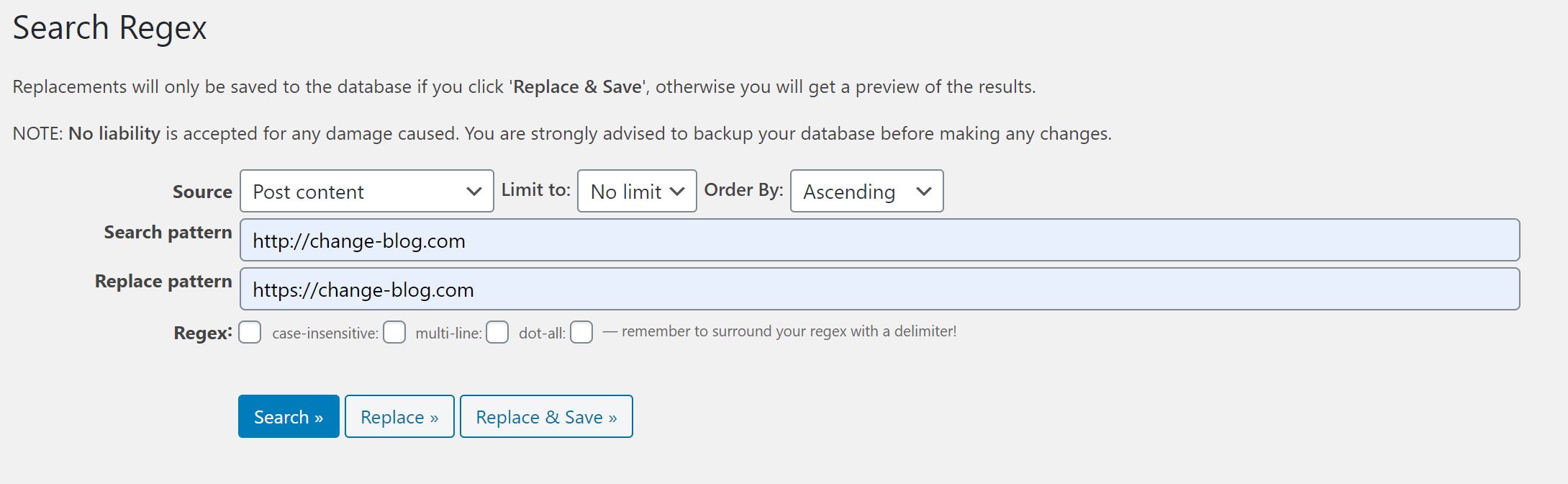Click the Regex: label text
Image resolution: width=1568 pixels, height=484 pixels.
pyautogui.click(x=203, y=333)
